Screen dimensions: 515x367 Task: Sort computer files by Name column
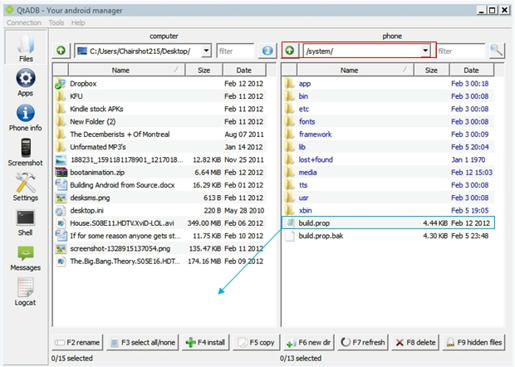[x=127, y=70]
